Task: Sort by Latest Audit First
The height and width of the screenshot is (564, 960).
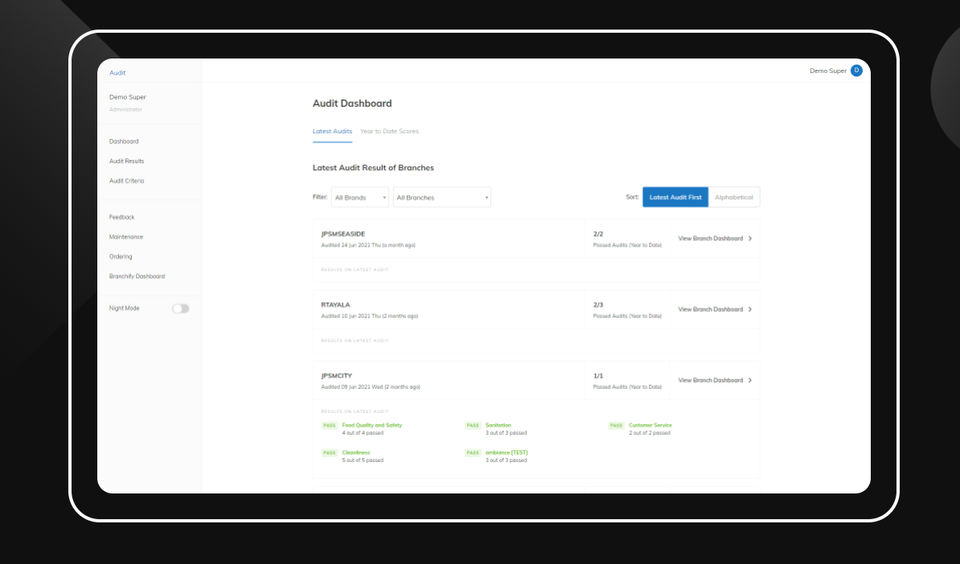Action: tap(675, 197)
